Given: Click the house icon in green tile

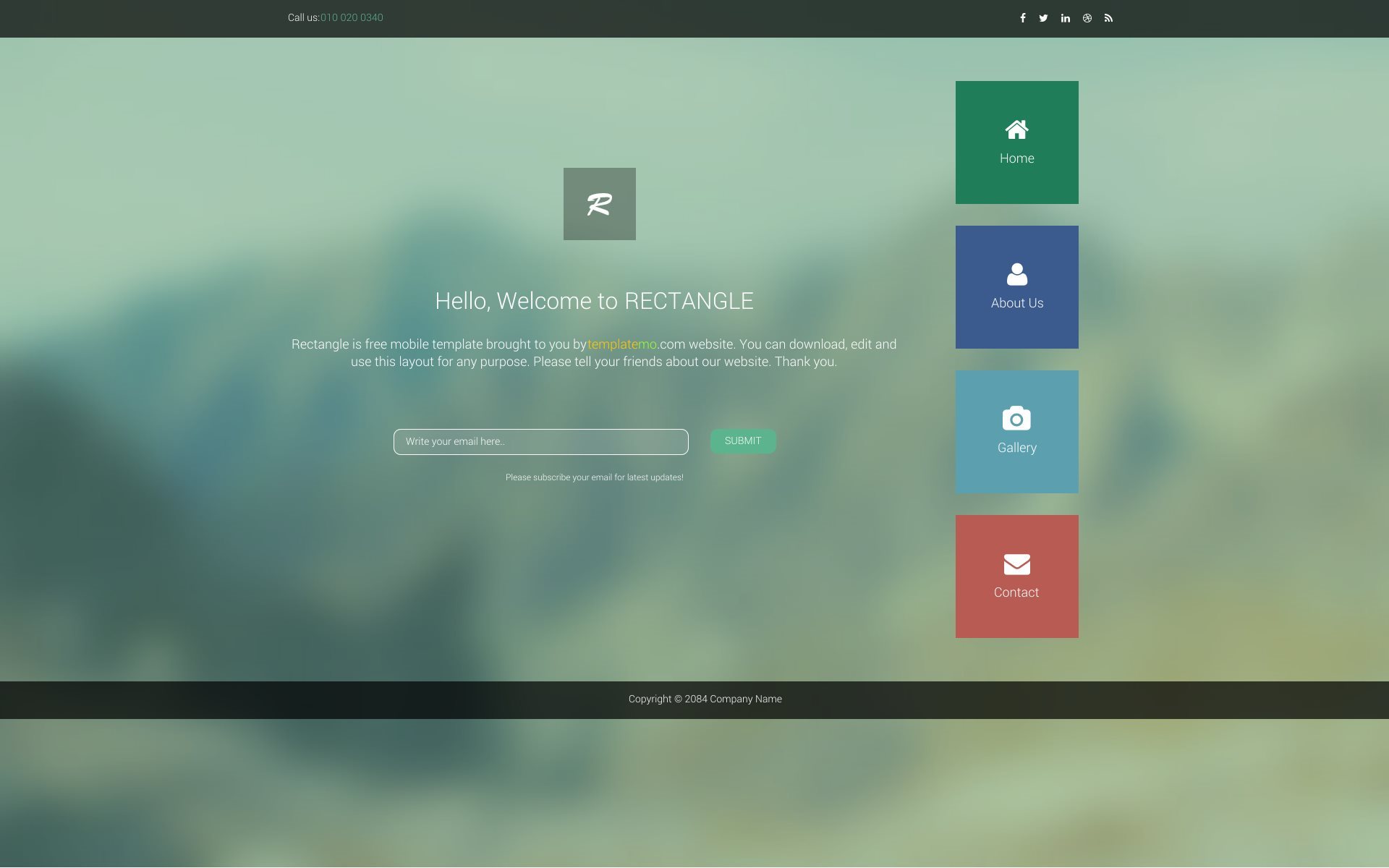Looking at the screenshot, I should click(1016, 129).
